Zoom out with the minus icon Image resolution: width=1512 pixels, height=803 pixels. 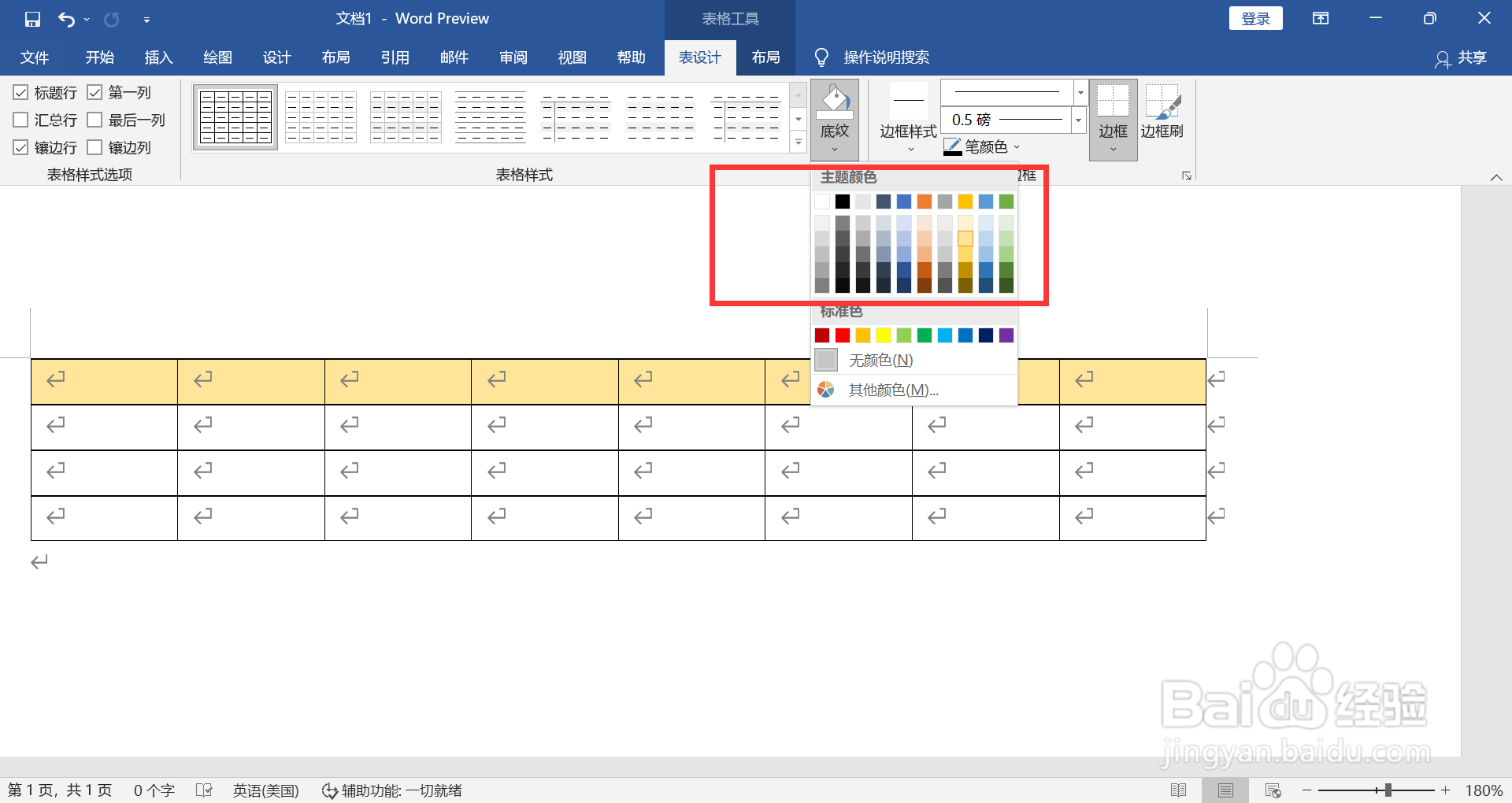pyautogui.click(x=1307, y=790)
